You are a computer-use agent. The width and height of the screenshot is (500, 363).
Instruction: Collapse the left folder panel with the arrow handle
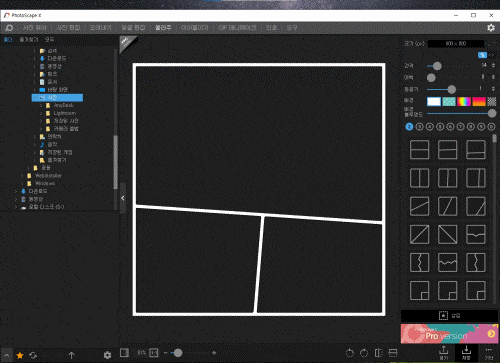(123, 198)
